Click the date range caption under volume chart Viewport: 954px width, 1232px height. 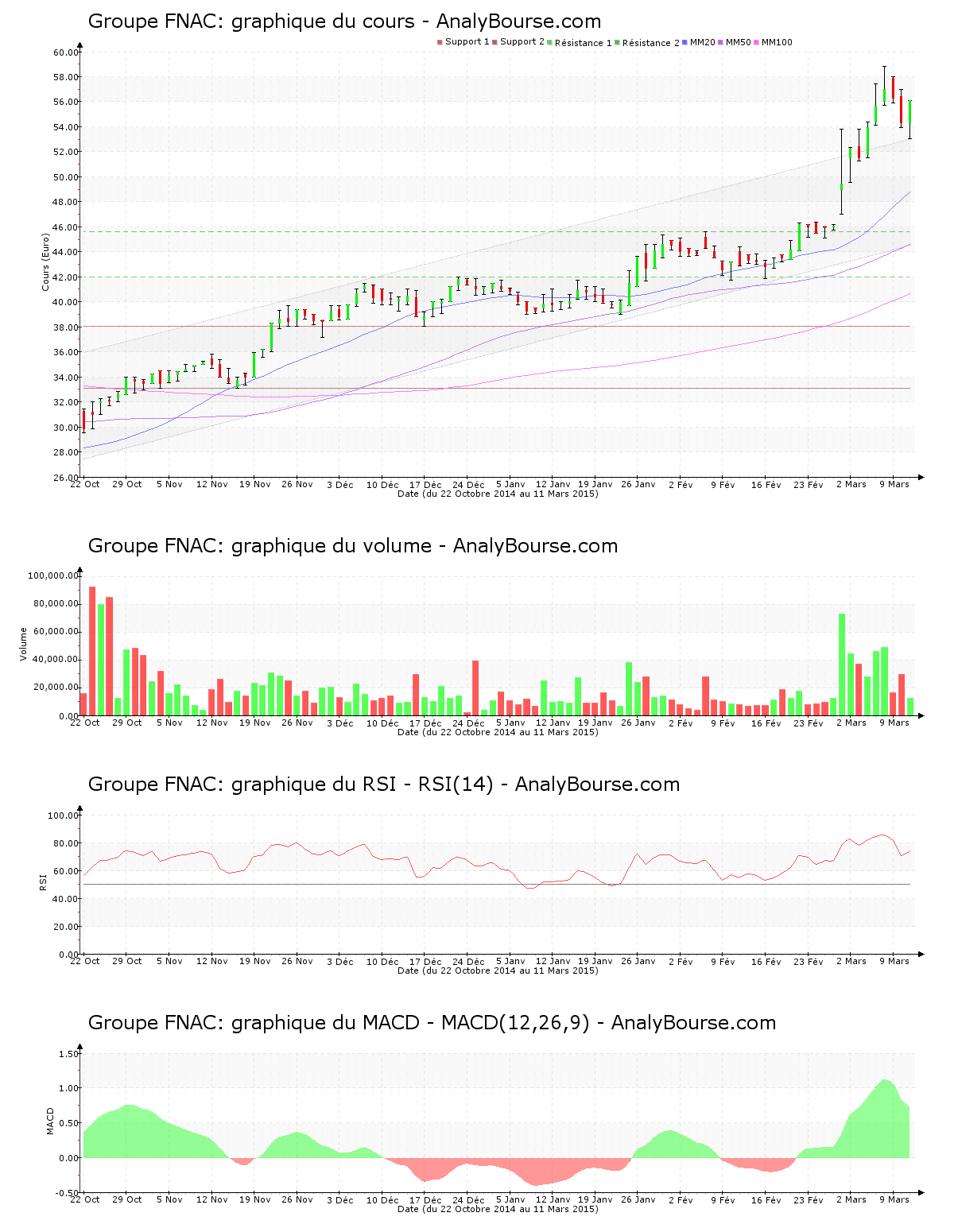pos(498,732)
